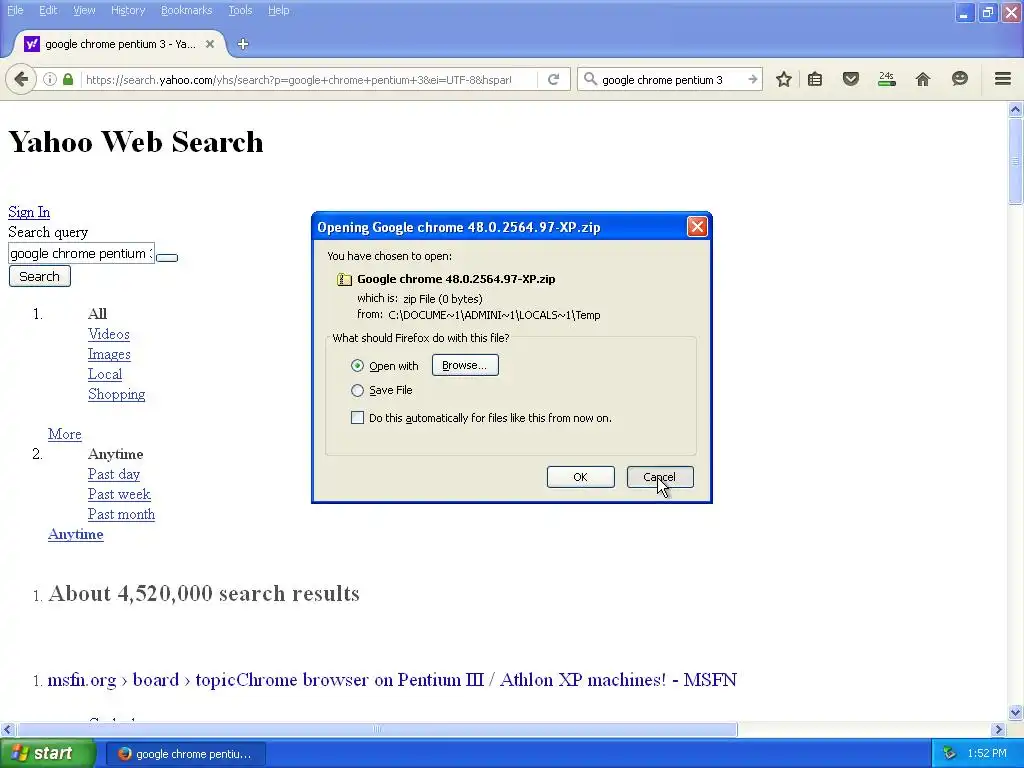Select the Open with radio option
The image size is (1024, 768).
(357, 366)
